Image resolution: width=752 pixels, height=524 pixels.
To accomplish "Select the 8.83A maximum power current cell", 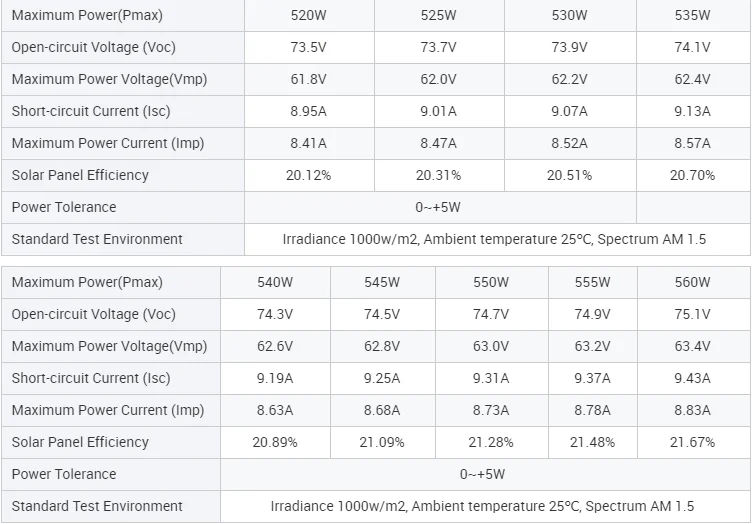I will (692, 410).
